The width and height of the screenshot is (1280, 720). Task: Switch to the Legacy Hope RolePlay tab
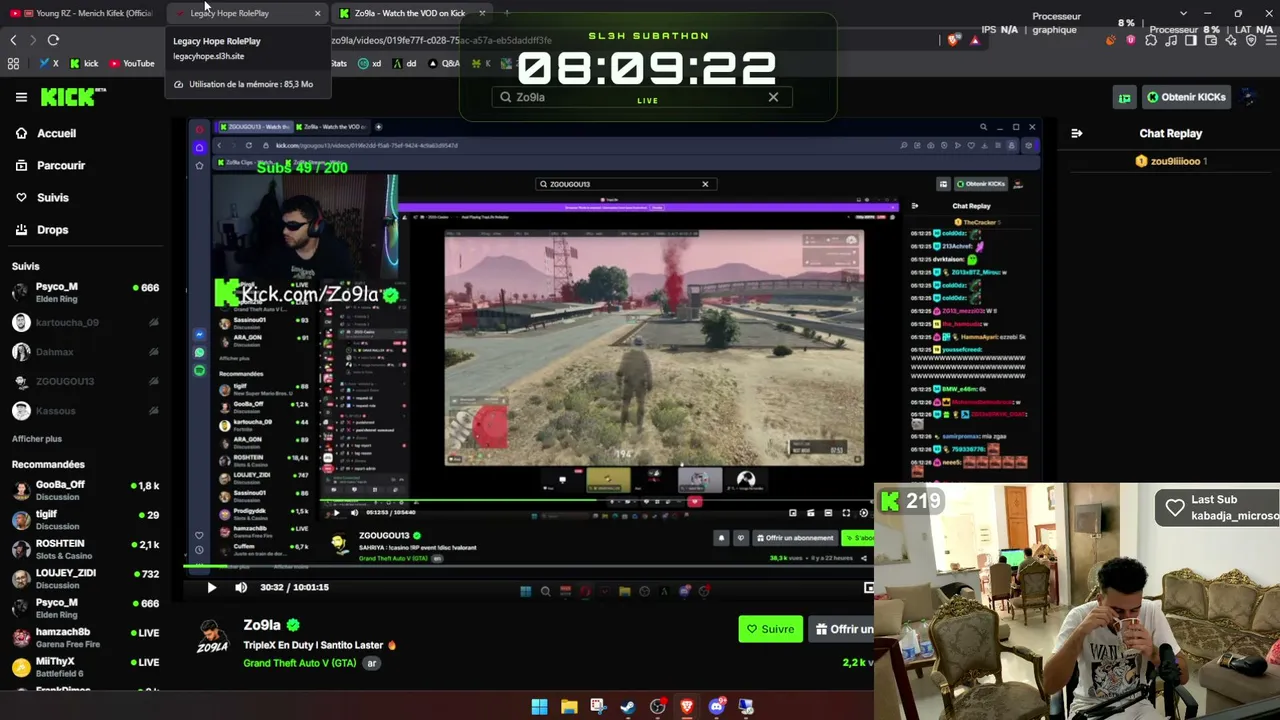coord(246,13)
